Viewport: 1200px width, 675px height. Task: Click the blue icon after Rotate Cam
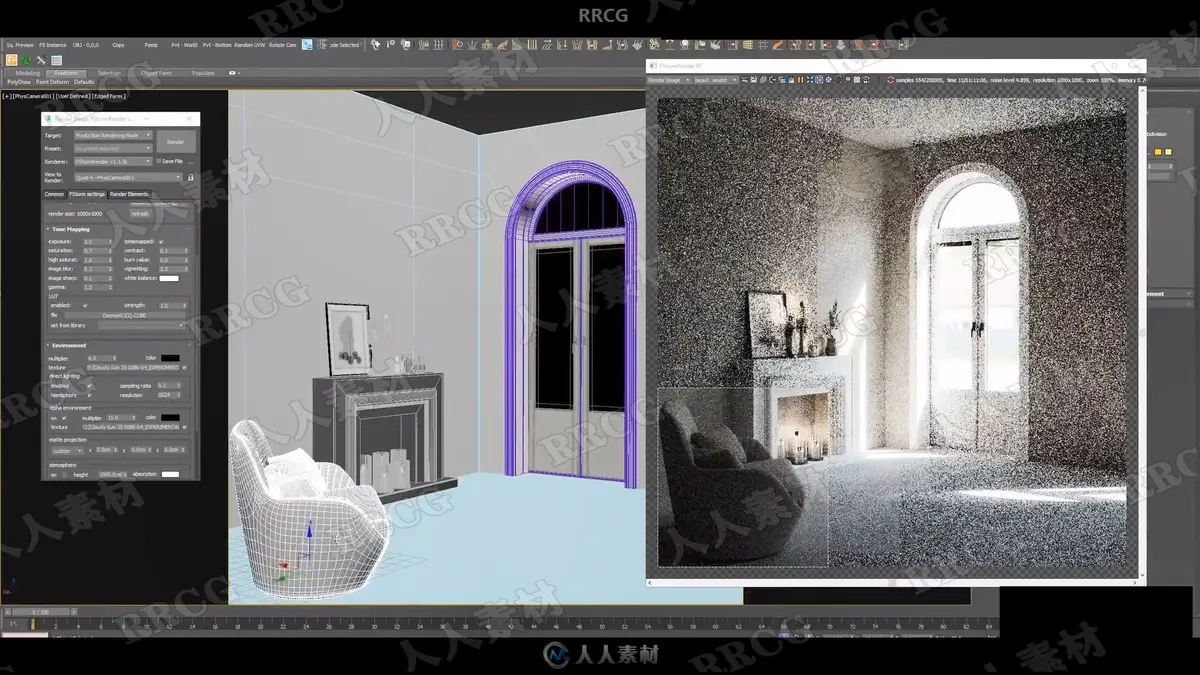pyautogui.click(x=308, y=45)
